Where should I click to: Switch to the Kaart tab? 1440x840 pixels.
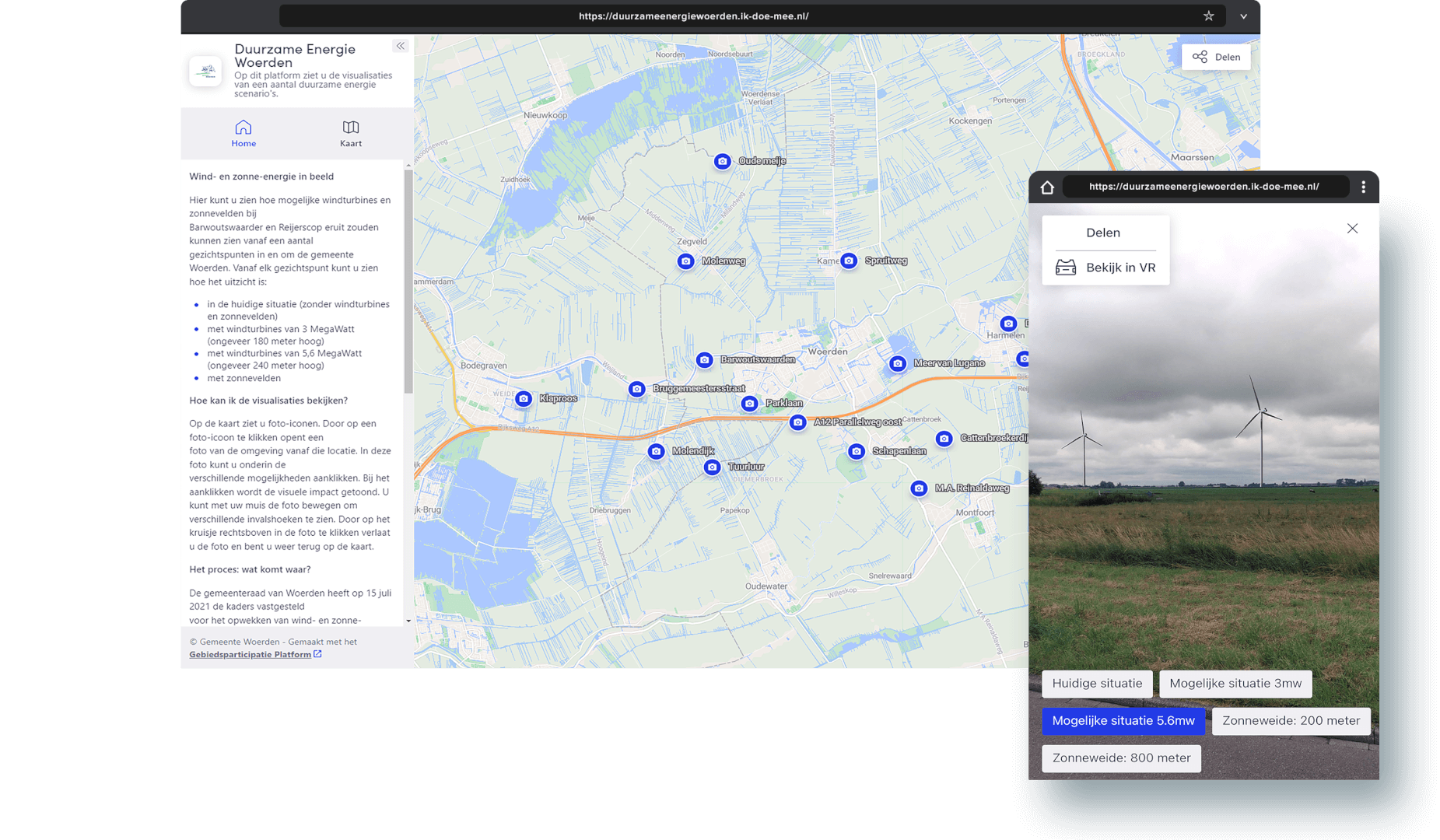click(x=351, y=133)
